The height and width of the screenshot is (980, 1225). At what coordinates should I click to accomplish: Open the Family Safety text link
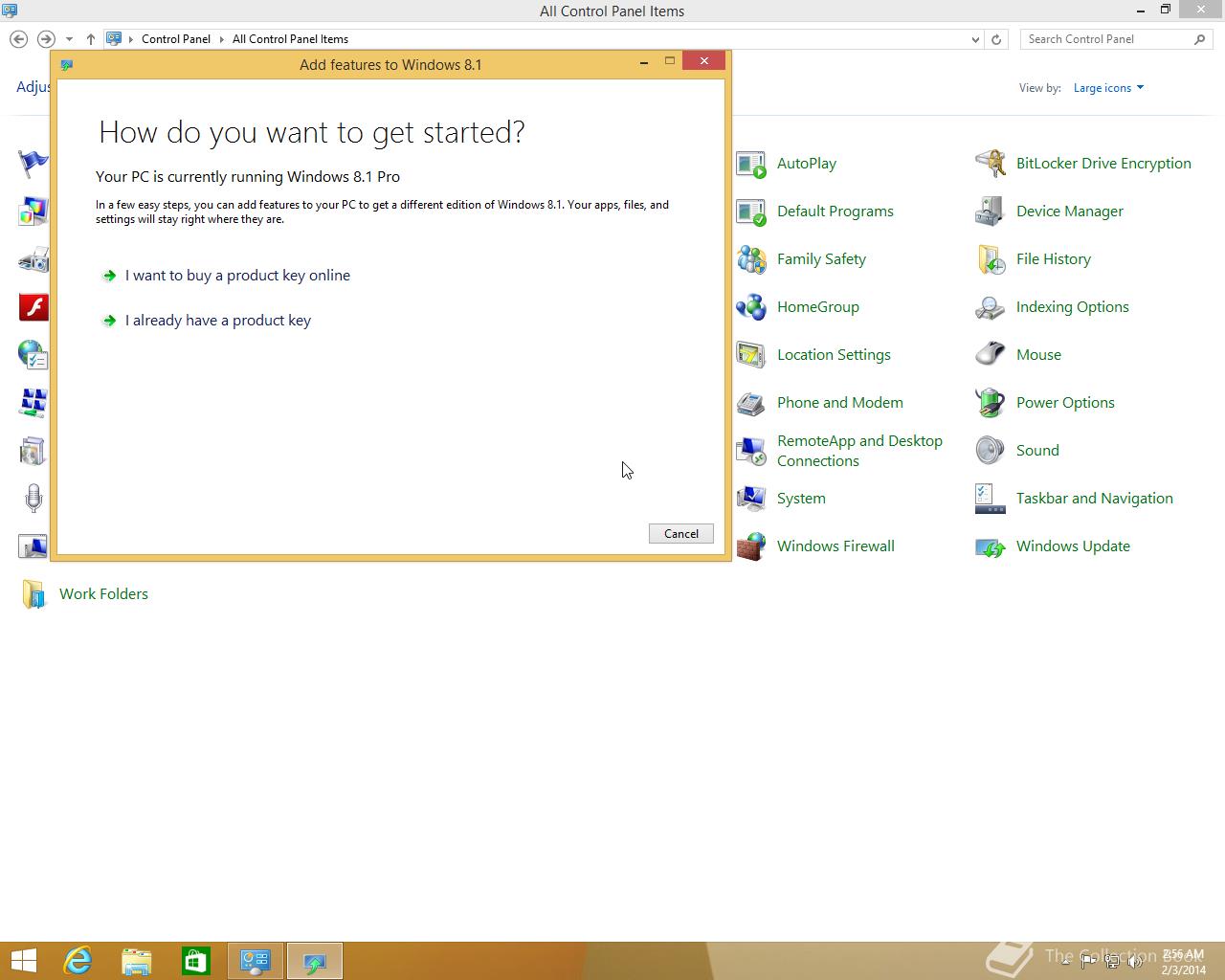(x=821, y=259)
